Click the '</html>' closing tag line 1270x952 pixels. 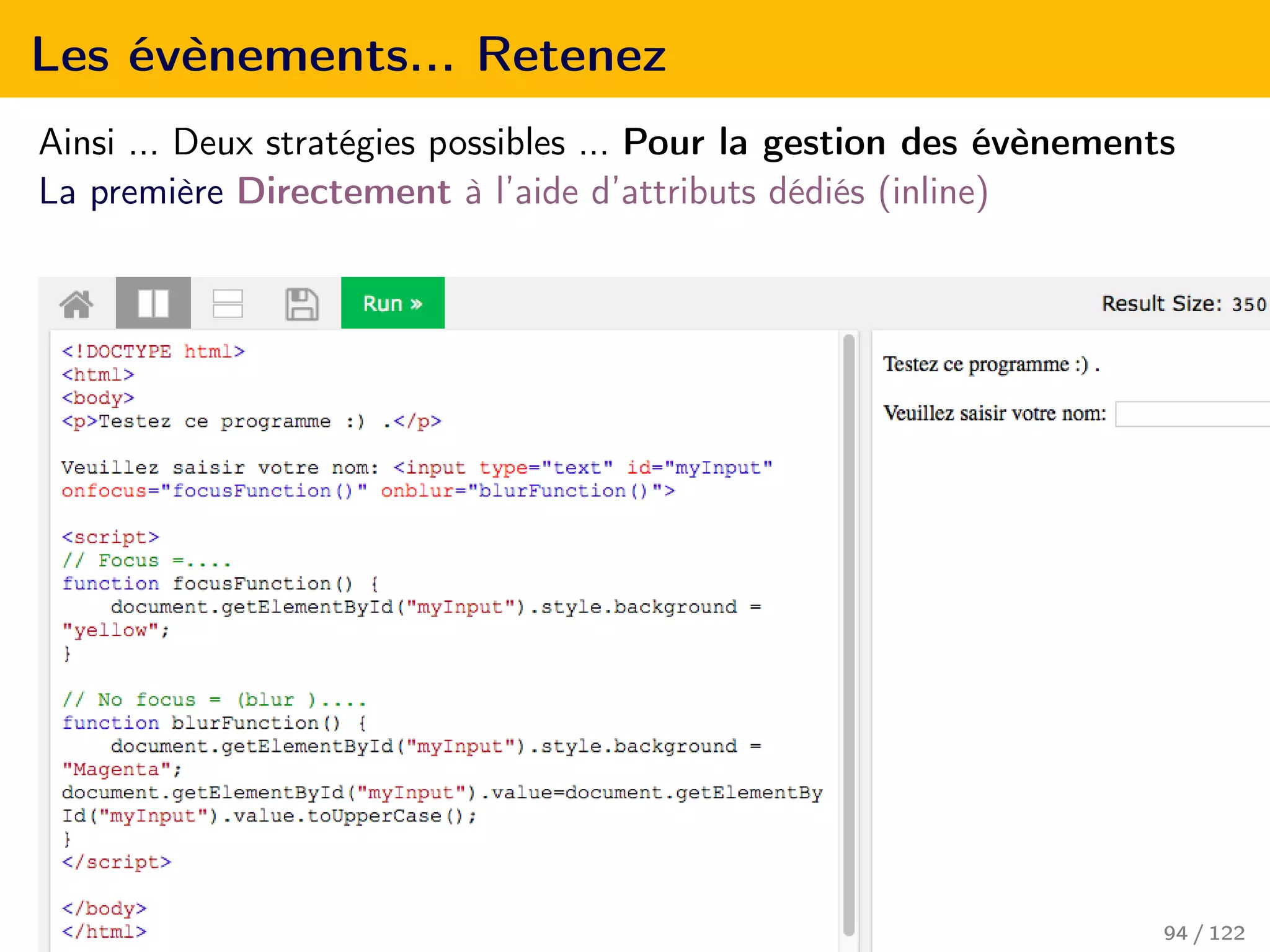(x=104, y=932)
